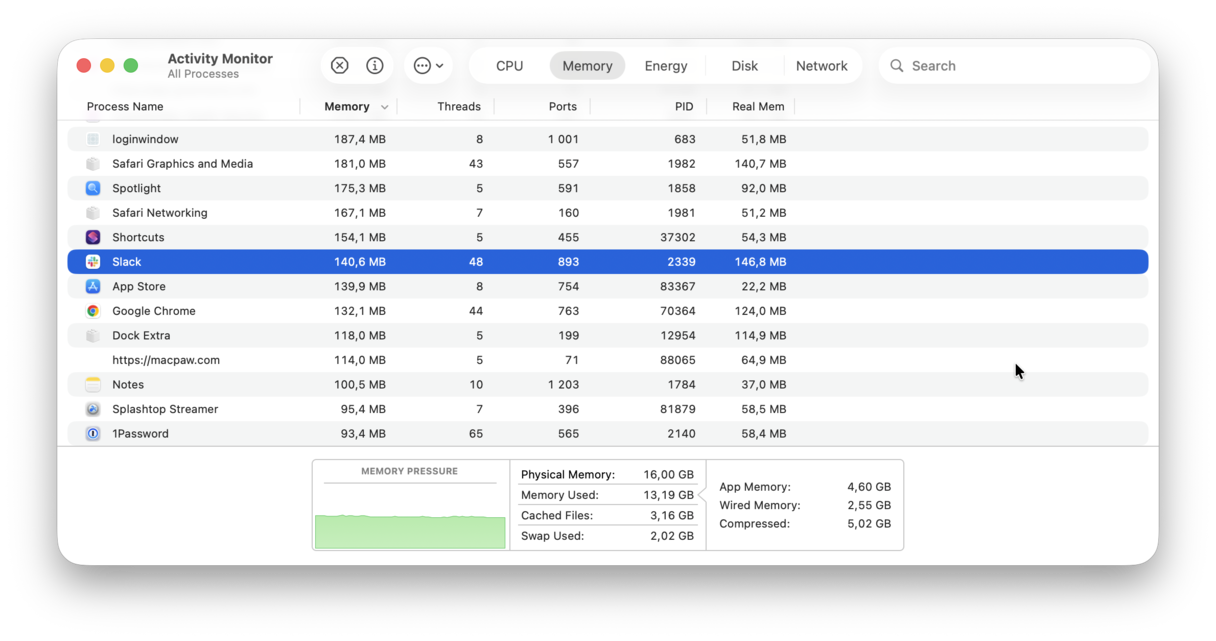Click Notes' 1 203 ports value
Screen dimensions: 1216x641
563,384
